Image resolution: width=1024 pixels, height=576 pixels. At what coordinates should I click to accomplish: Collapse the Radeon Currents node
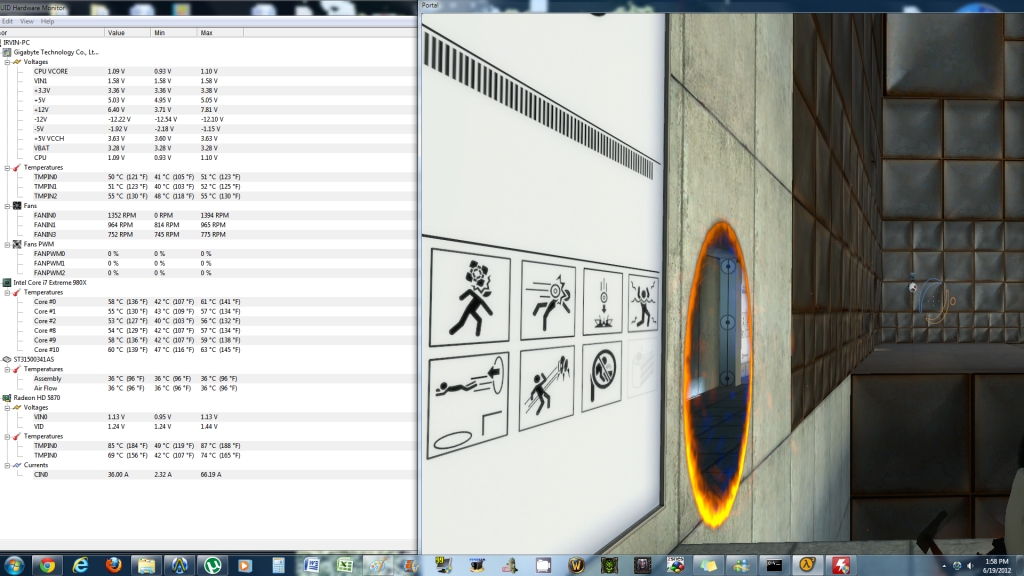tap(7, 465)
